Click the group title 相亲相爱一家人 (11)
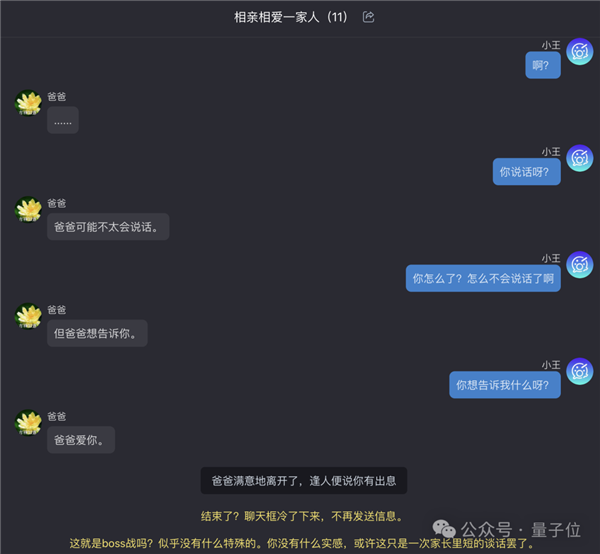Image resolution: width=600 pixels, height=554 pixels. 290,17
